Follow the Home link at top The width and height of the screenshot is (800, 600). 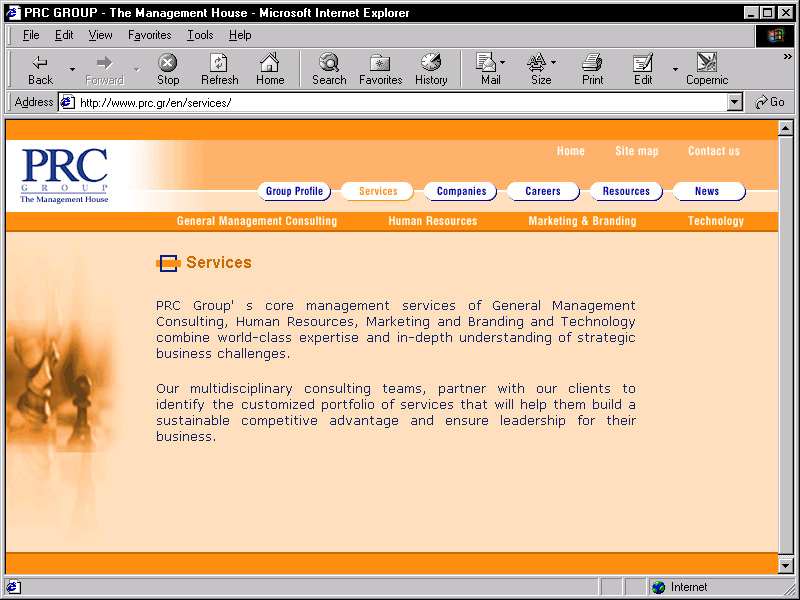click(570, 151)
